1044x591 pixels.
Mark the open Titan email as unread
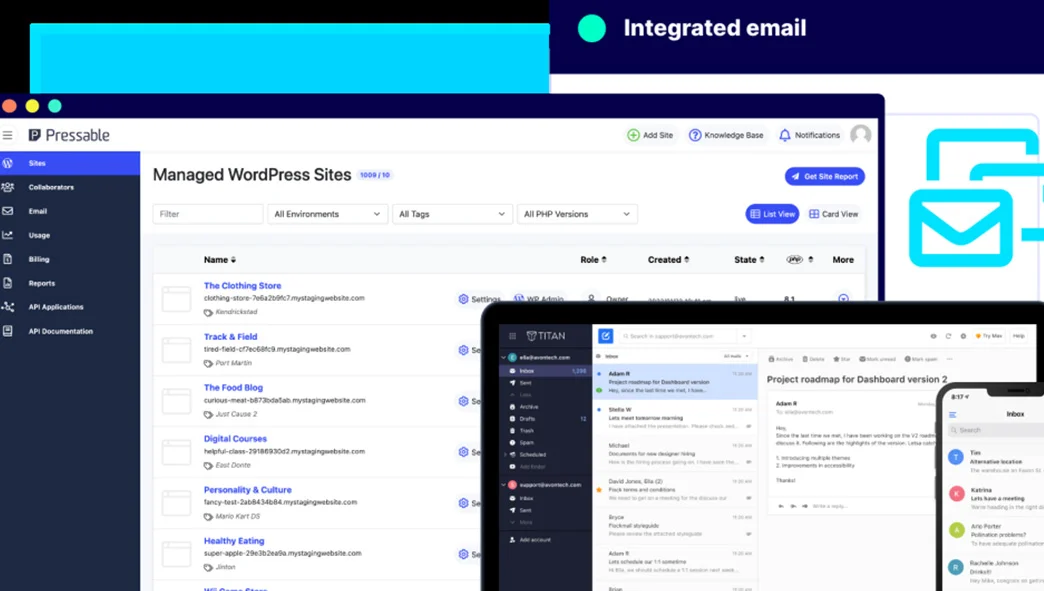[879, 359]
